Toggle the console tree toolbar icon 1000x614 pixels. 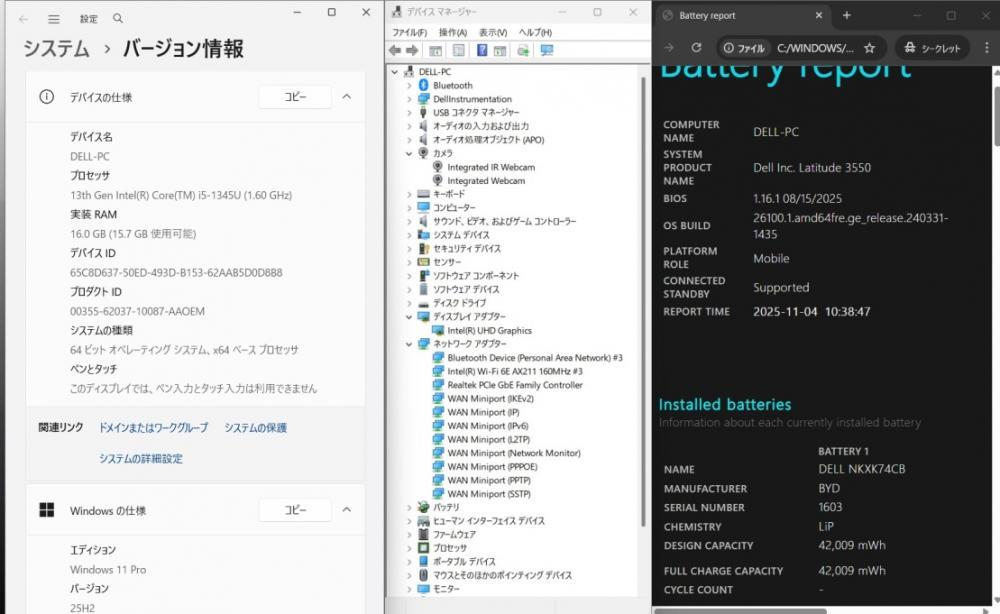(x=436, y=50)
